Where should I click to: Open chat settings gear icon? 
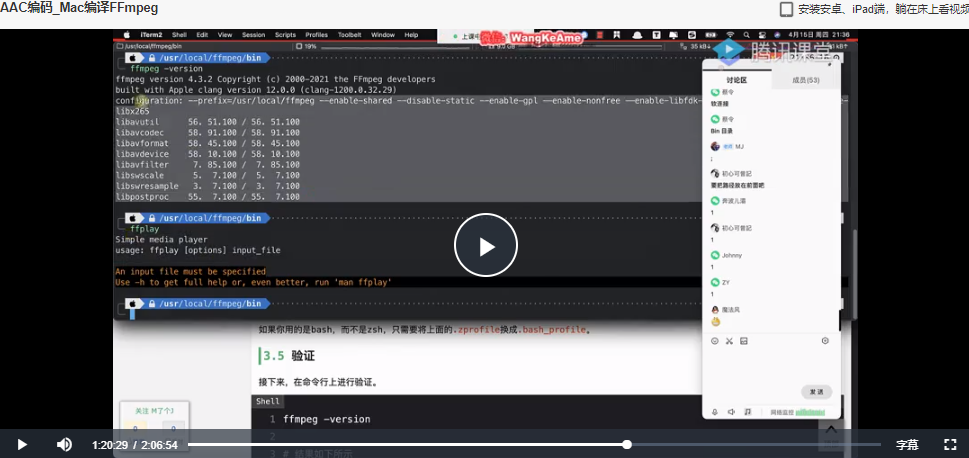tap(824, 341)
